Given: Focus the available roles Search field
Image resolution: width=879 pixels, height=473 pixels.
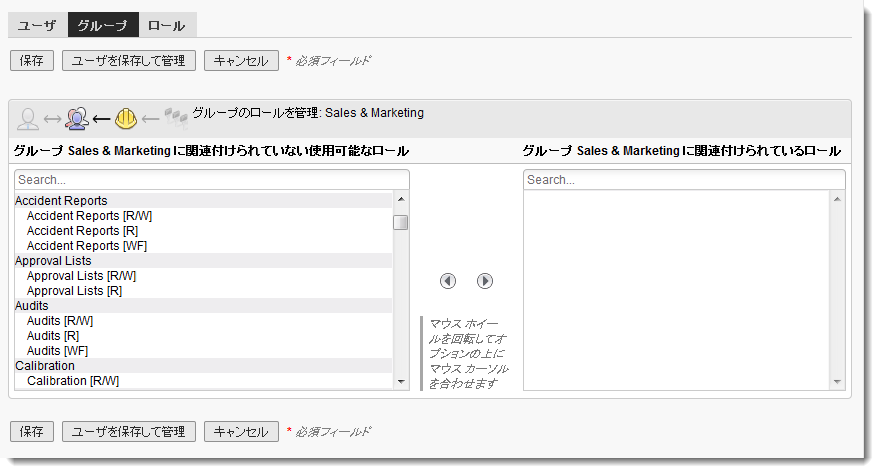Looking at the screenshot, I should point(212,180).
